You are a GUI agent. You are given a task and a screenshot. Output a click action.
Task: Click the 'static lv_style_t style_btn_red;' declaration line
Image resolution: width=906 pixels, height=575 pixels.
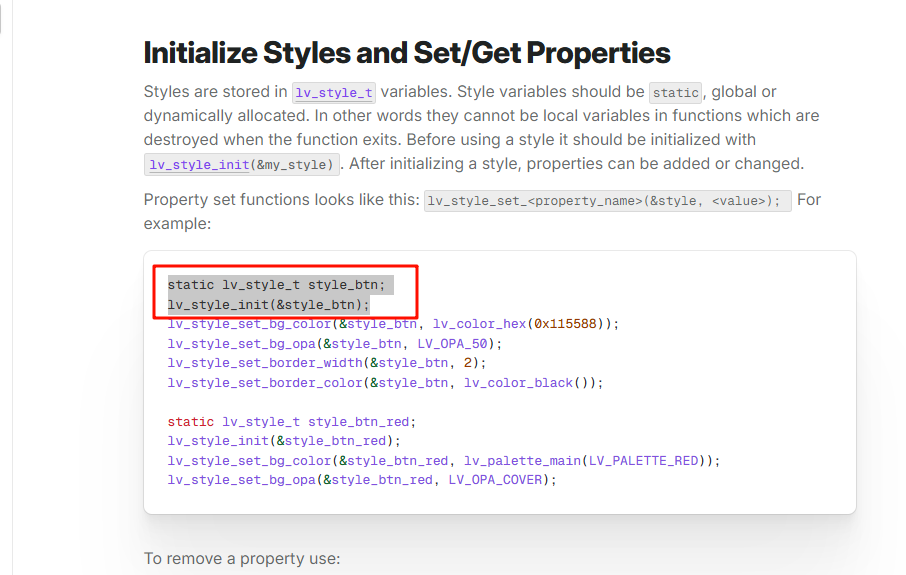(291, 422)
